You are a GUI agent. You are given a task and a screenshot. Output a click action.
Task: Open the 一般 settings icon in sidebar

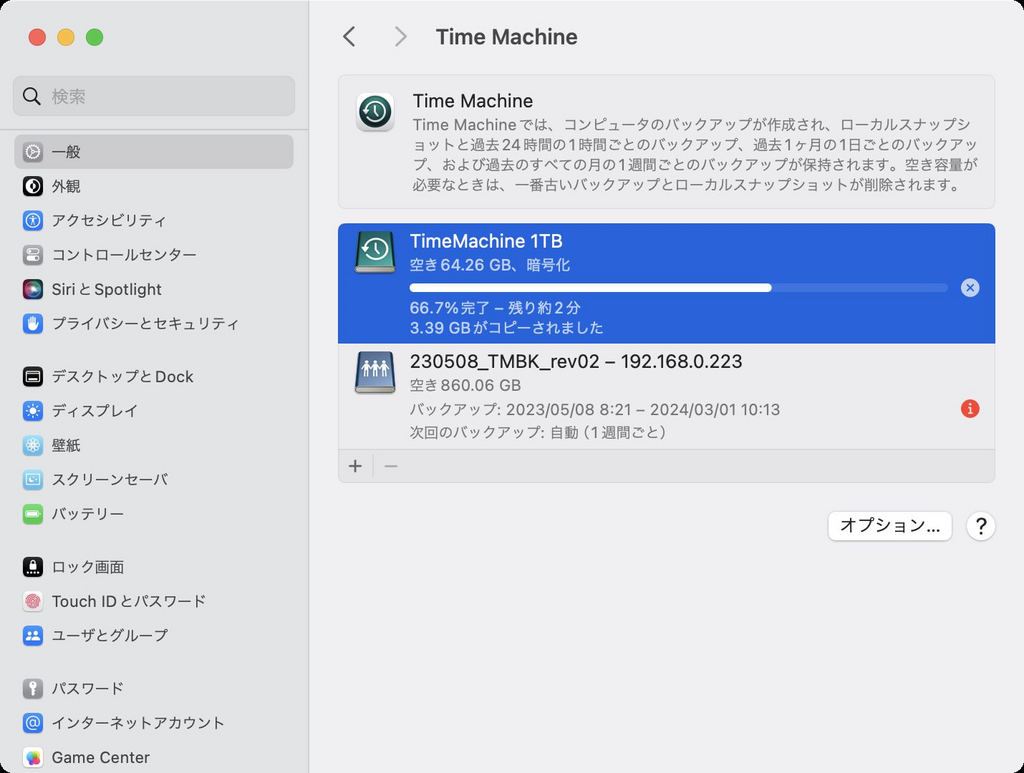pos(33,152)
